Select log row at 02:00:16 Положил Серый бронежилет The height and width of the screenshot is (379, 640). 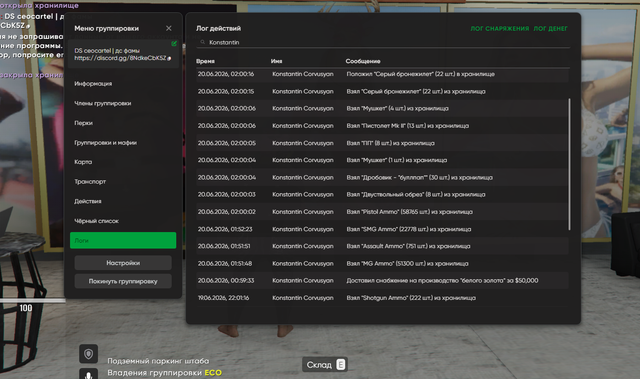click(382, 74)
